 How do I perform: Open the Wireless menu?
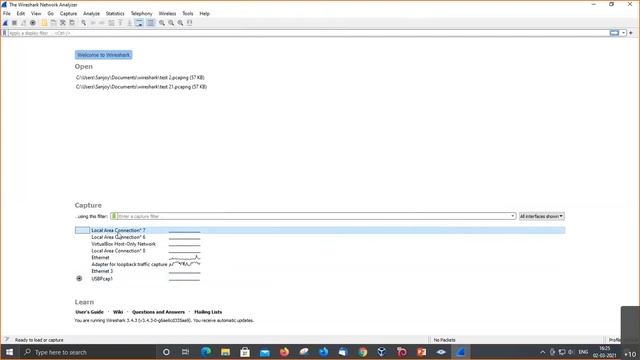167,13
